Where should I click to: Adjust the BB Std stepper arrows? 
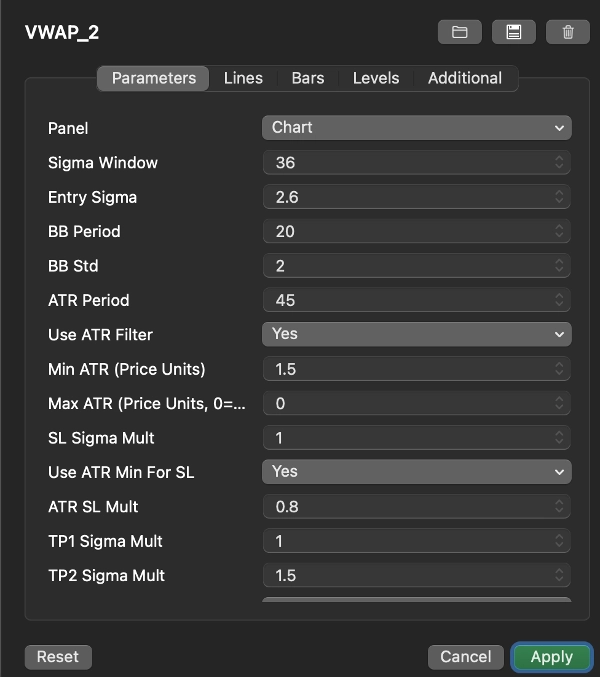559,266
